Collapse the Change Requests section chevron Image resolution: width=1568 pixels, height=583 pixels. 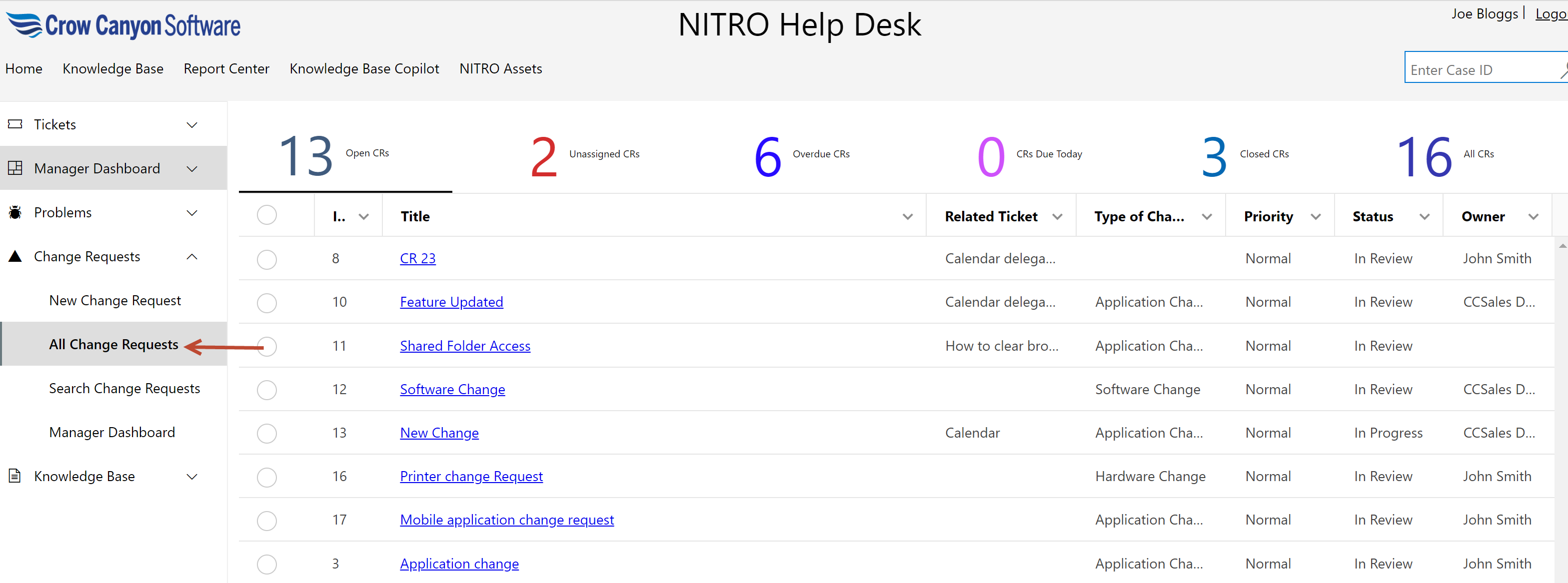point(192,257)
